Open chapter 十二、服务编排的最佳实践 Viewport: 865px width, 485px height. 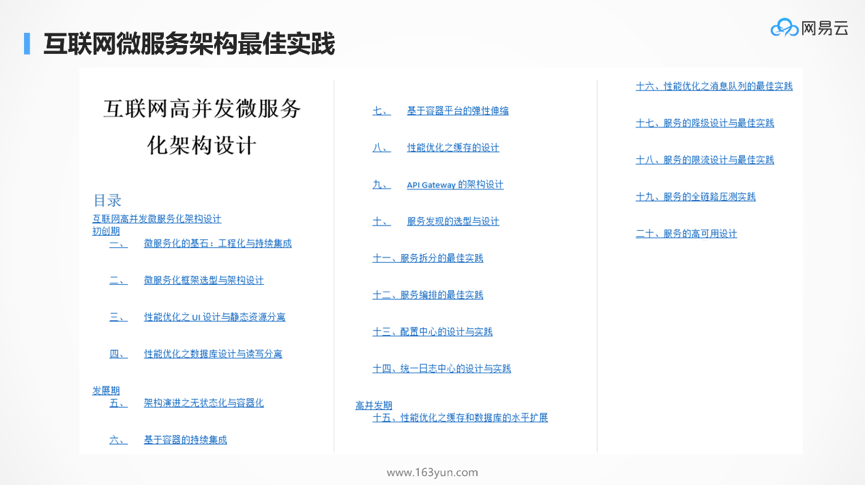pos(428,295)
